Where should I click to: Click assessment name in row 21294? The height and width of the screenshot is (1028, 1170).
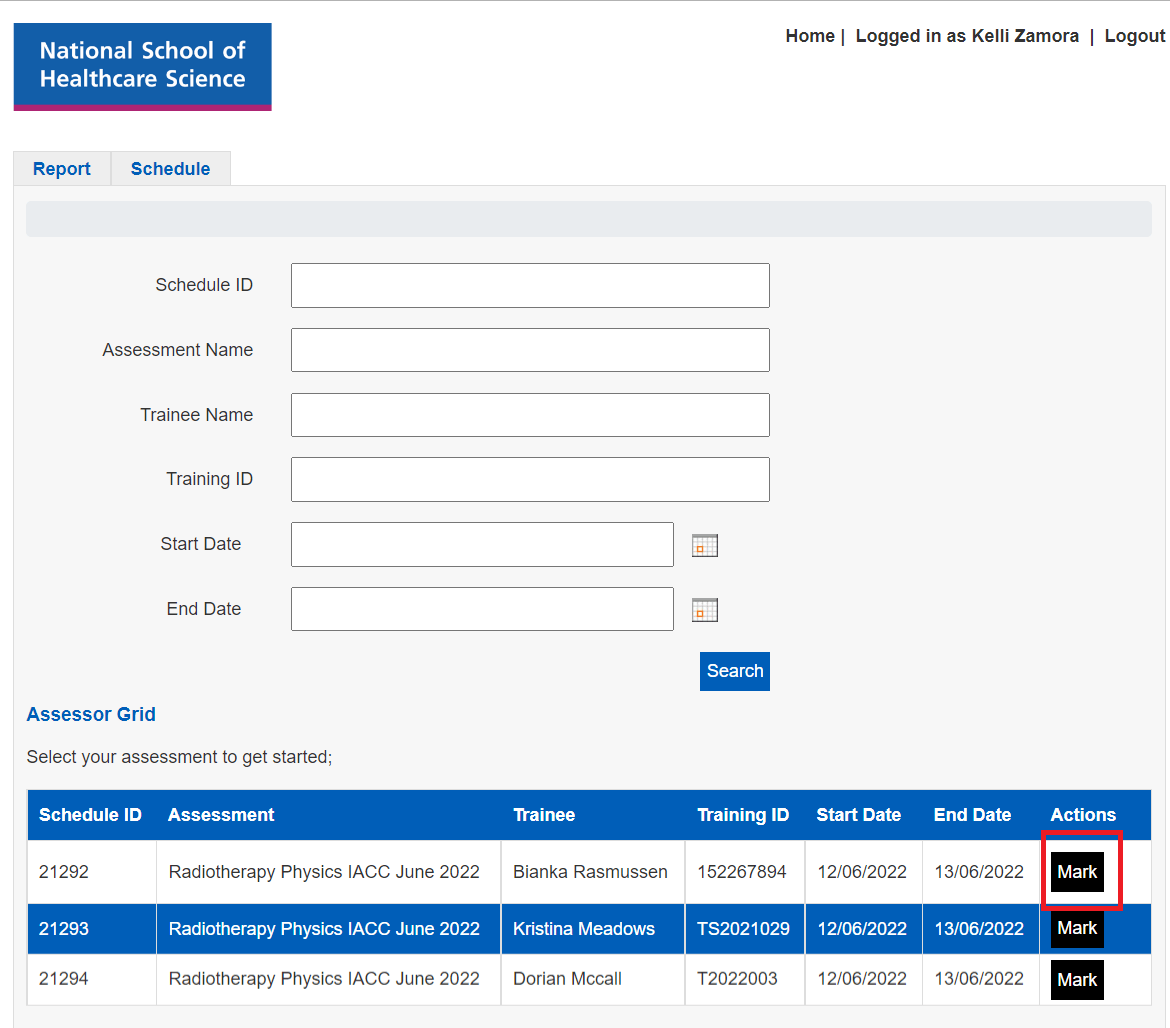coord(324,979)
